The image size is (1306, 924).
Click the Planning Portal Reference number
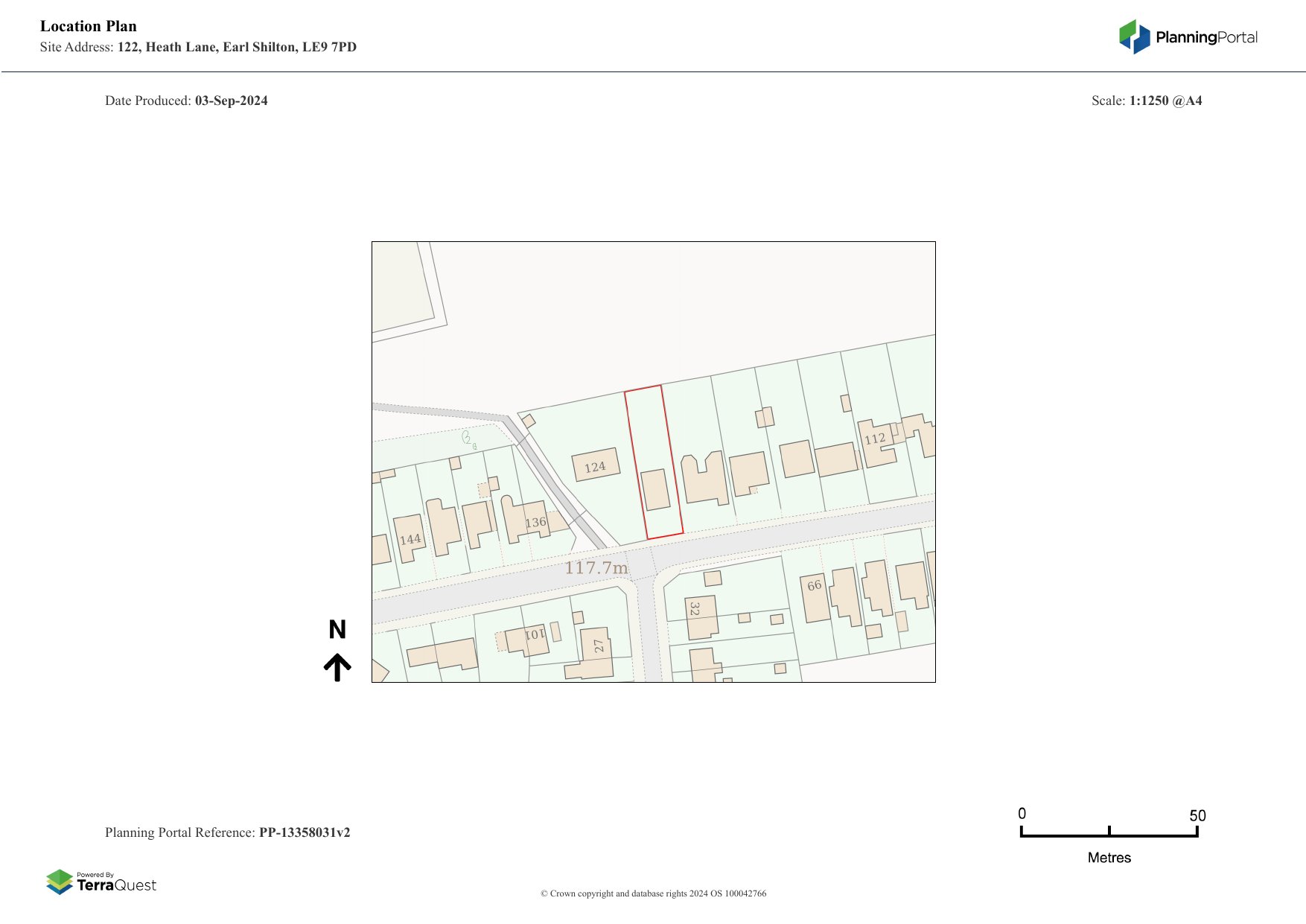[x=304, y=832]
